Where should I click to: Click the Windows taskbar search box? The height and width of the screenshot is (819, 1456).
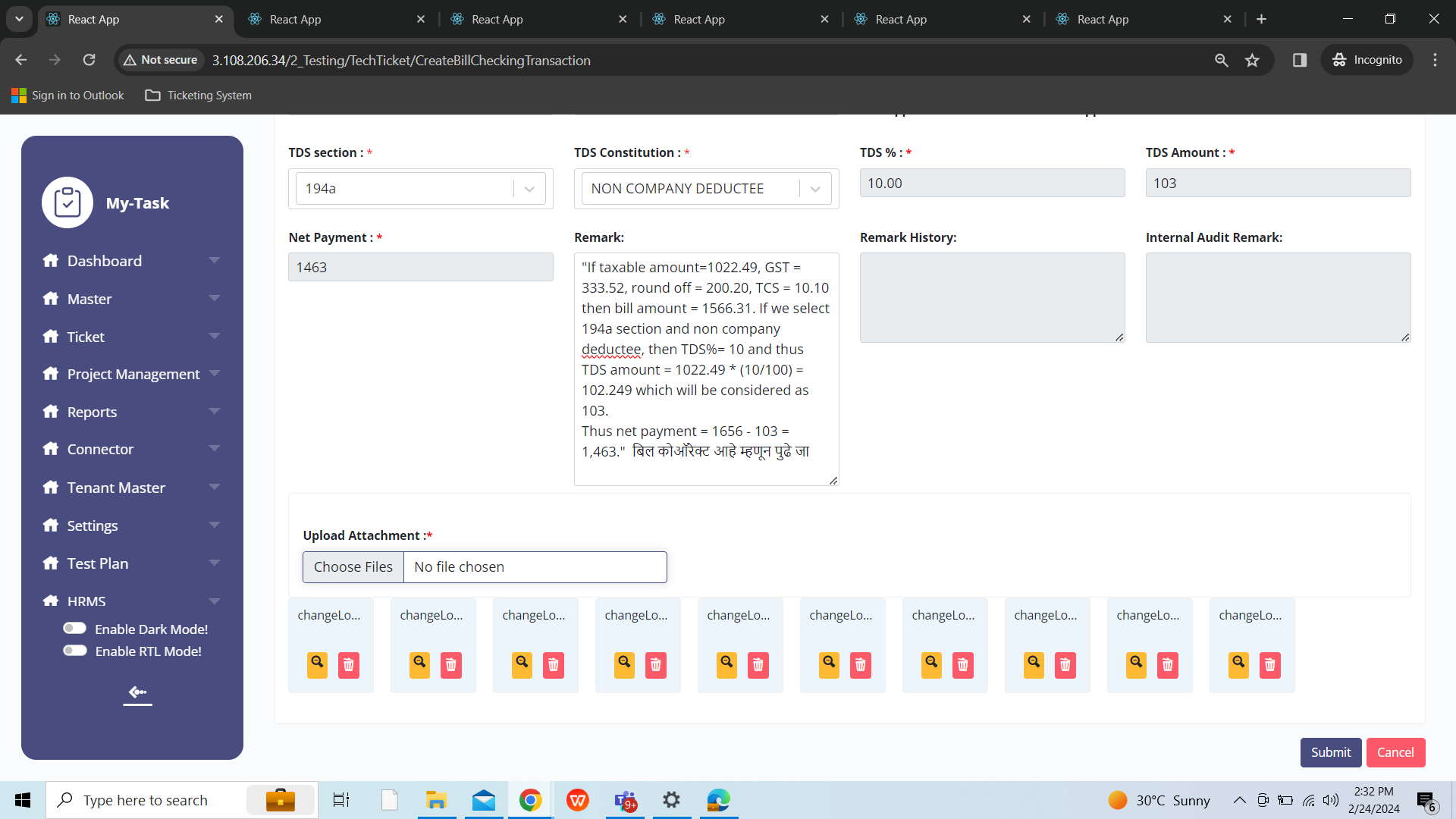[x=182, y=800]
